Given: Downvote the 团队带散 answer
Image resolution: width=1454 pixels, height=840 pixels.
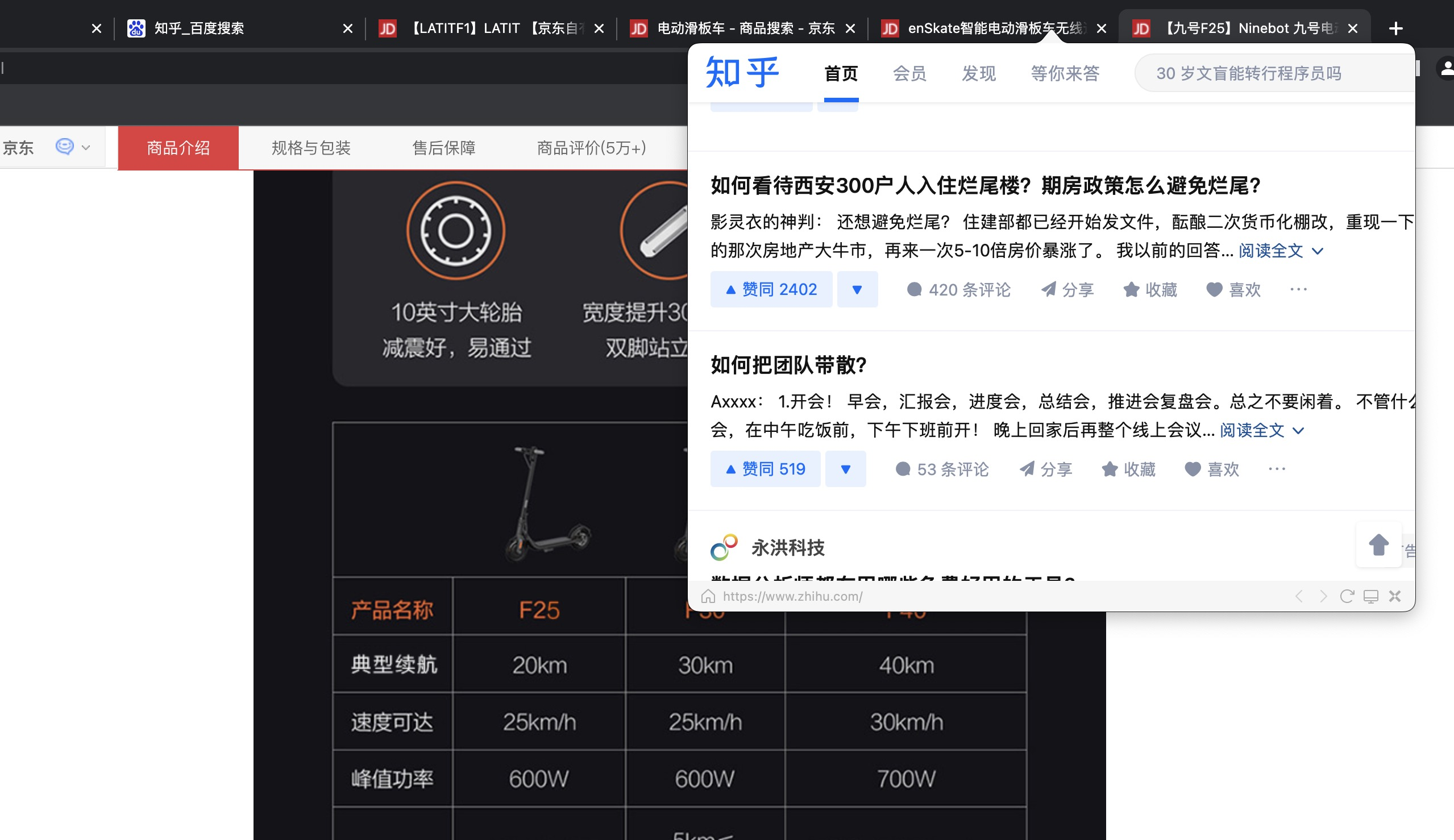Looking at the screenshot, I should tap(845, 468).
